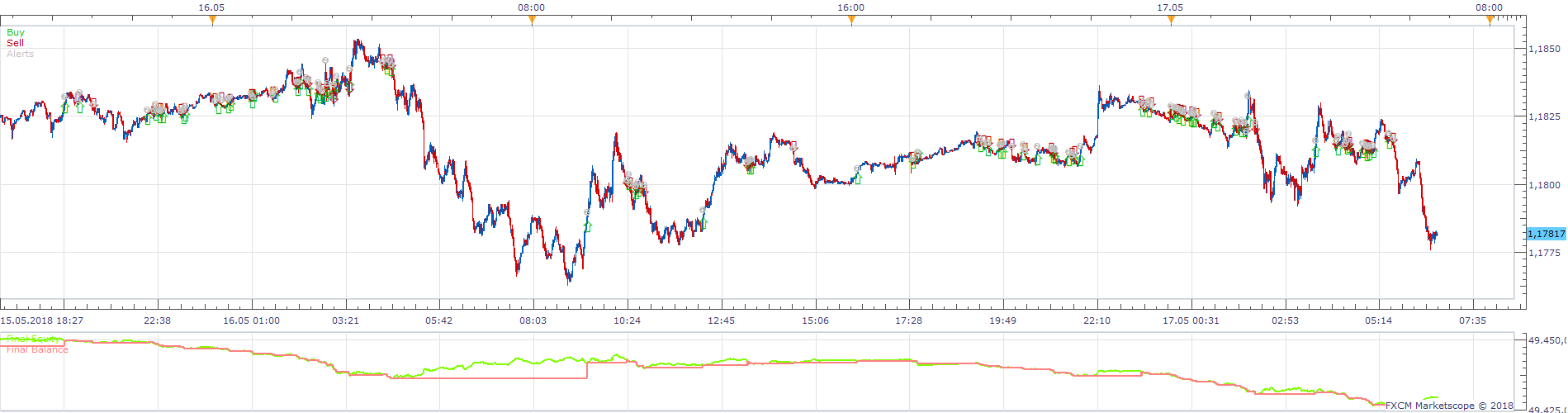Select the green Buy legend entry
The image size is (1568, 413).
[x=16, y=33]
